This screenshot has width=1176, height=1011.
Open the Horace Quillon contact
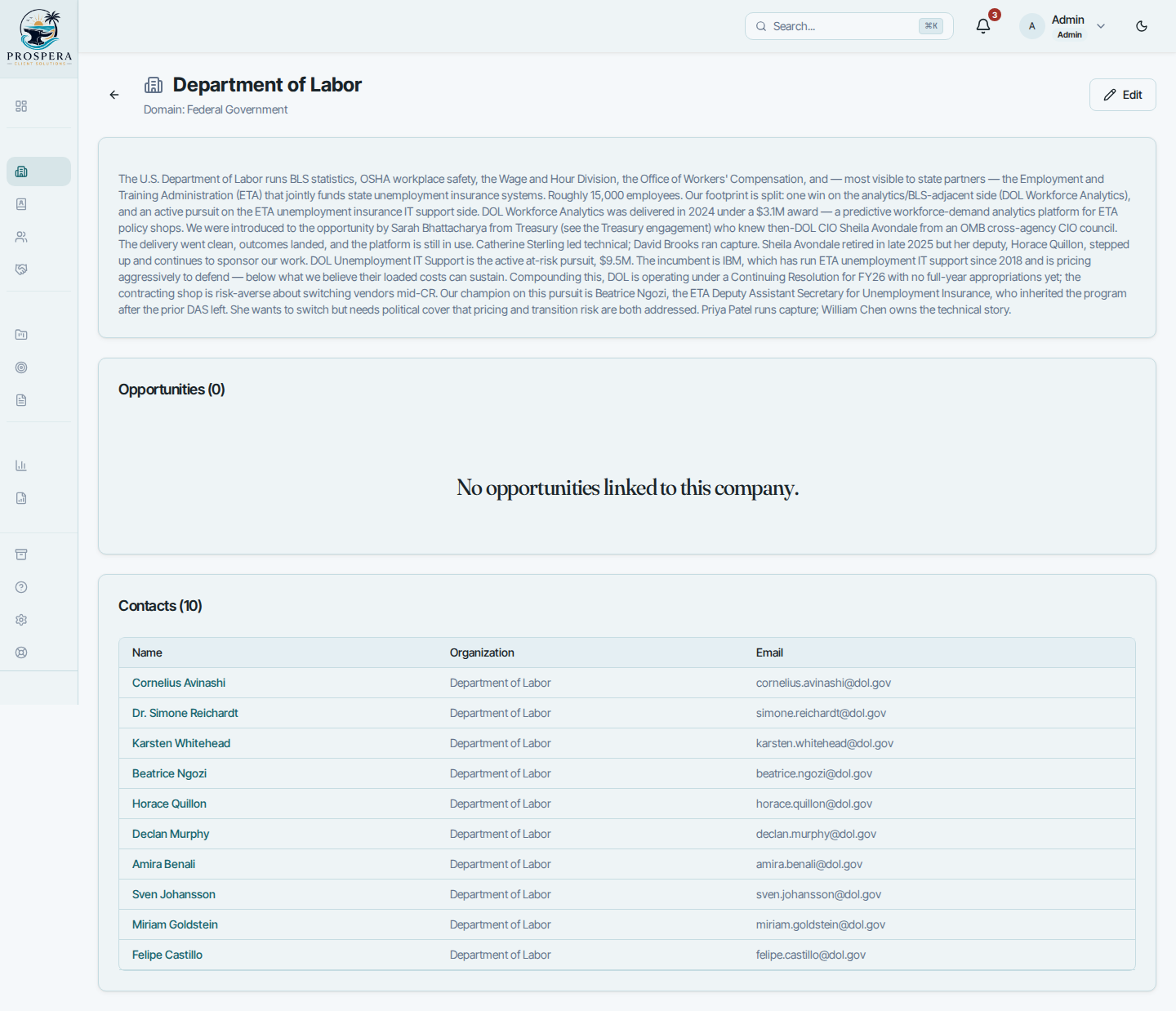pyautogui.click(x=169, y=804)
